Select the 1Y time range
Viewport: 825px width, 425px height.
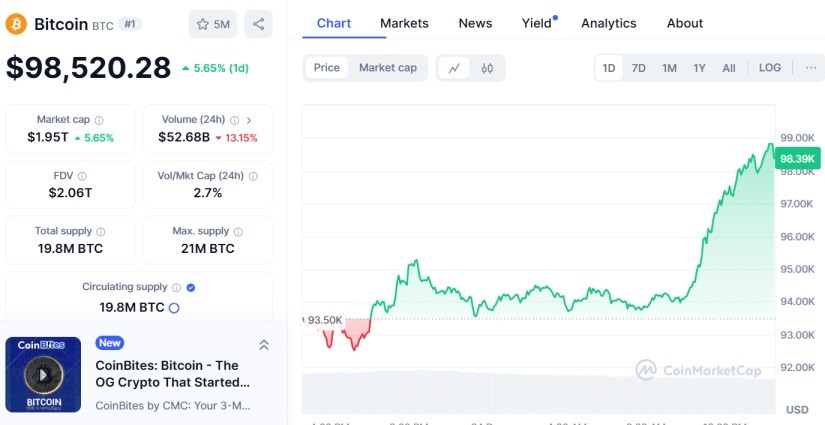click(x=699, y=68)
